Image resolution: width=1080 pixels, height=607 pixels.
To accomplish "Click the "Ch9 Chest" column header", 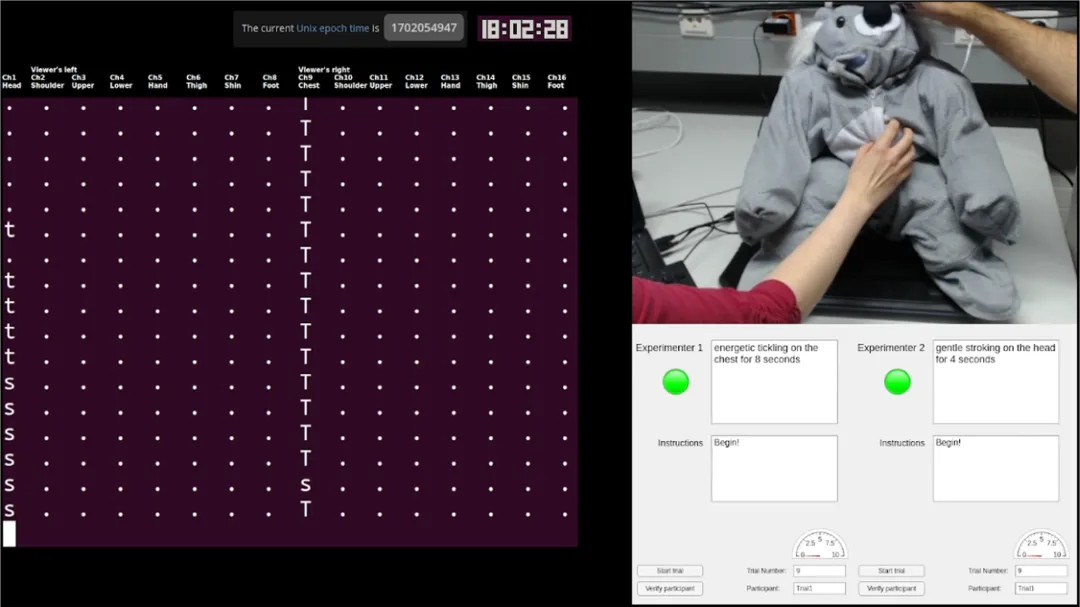I will pos(309,81).
